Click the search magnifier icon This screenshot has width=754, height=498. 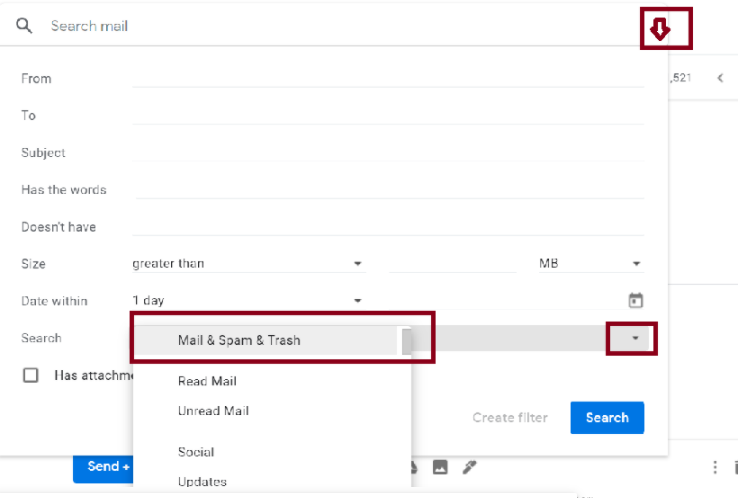tap(24, 26)
